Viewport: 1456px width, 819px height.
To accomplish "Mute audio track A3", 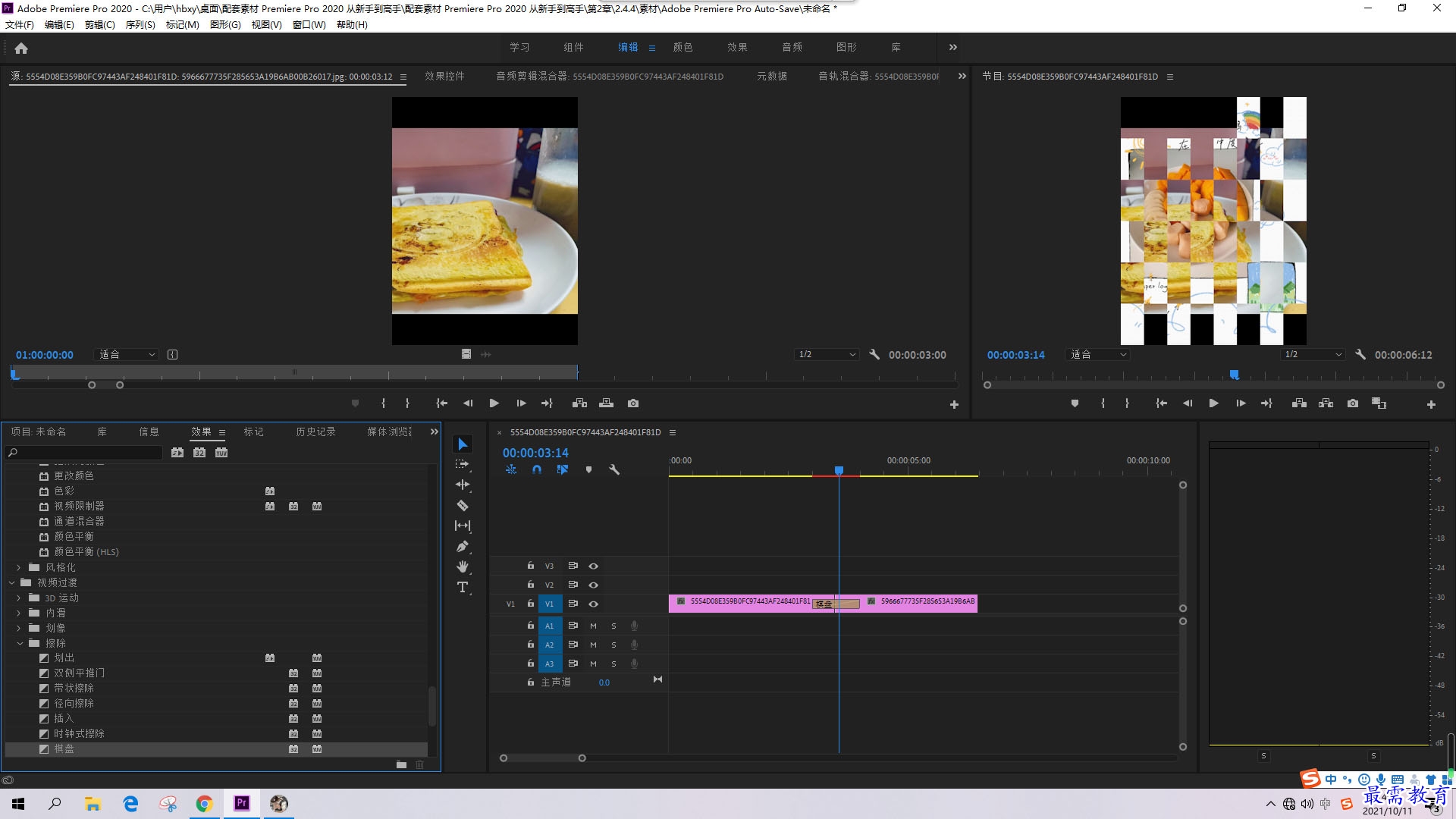I will click(x=593, y=664).
